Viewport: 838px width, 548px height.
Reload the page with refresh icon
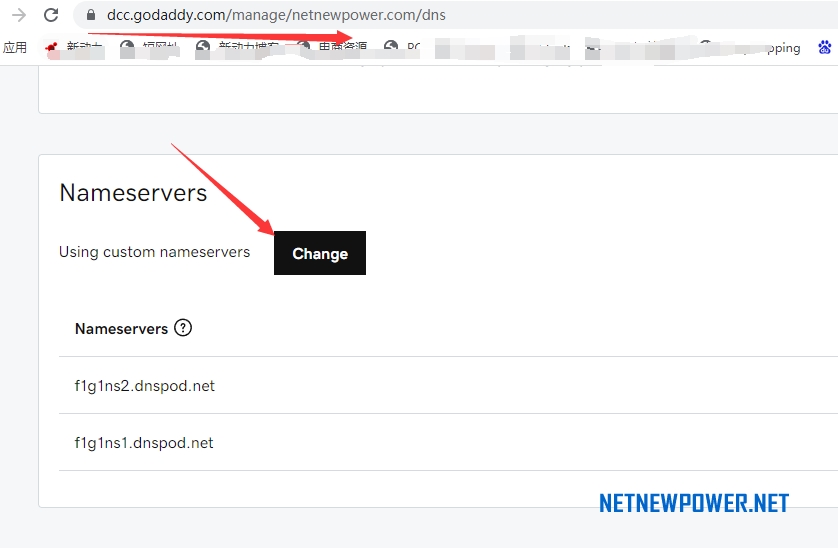[51, 15]
